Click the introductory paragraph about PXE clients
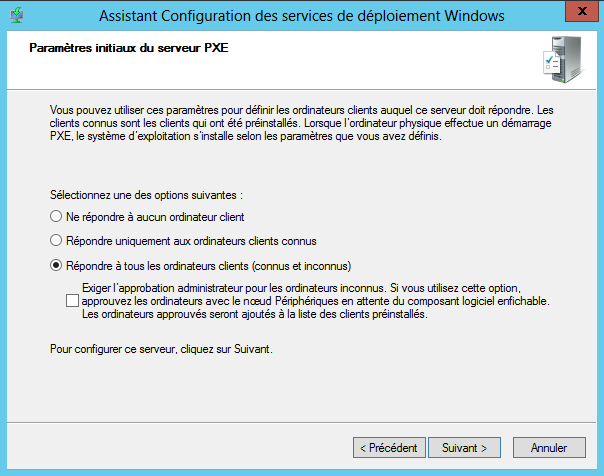The height and width of the screenshot is (476, 604). pos(302,123)
